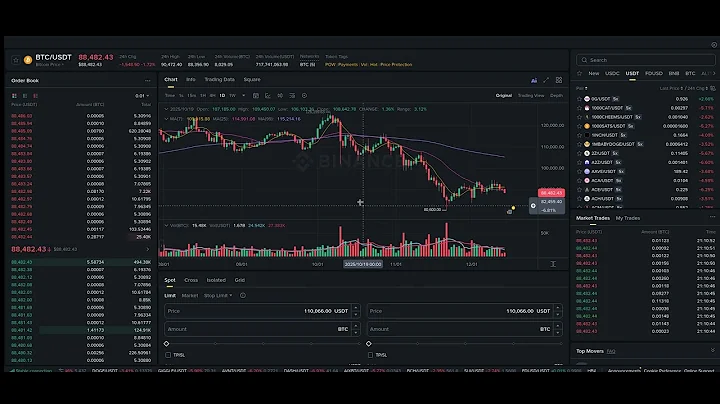Click the buy-side Amount BTC field
720x404 pixels.
(262, 329)
